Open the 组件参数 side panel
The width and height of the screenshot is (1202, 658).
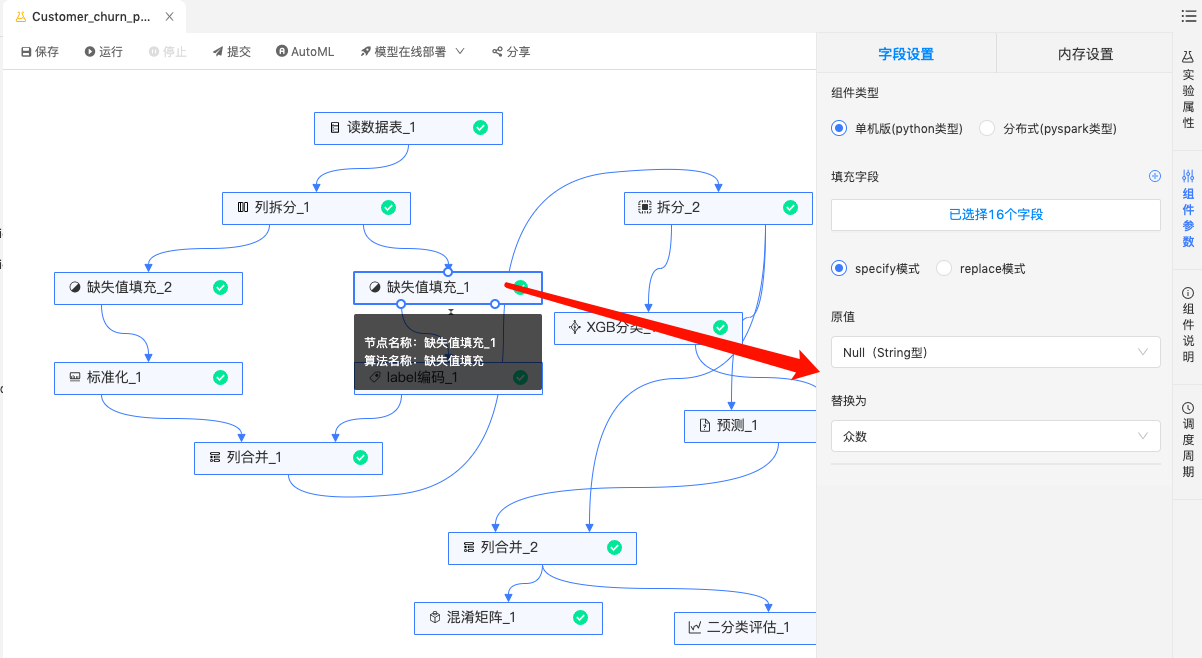(1188, 209)
